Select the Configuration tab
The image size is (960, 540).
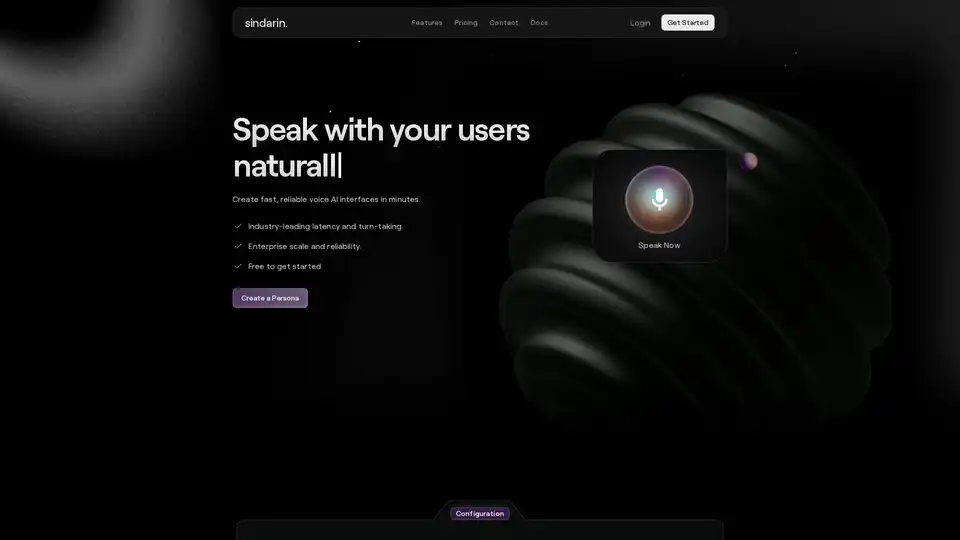coord(479,514)
